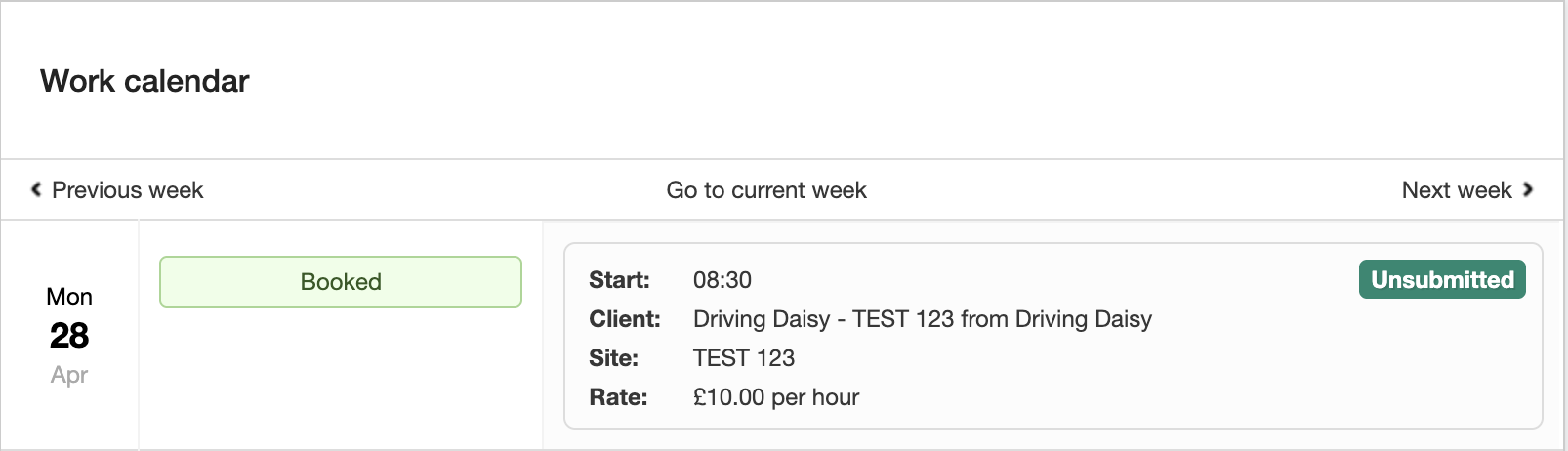Click the left chevron beside Previous week
Image resolution: width=1568 pixels, height=451 pixels.
click(36, 189)
